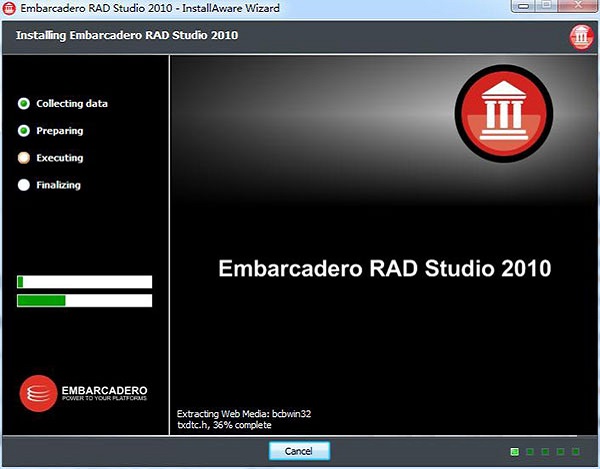Click the 'Executing' step label
Screen dimensions: 600x469
pos(60,158)
